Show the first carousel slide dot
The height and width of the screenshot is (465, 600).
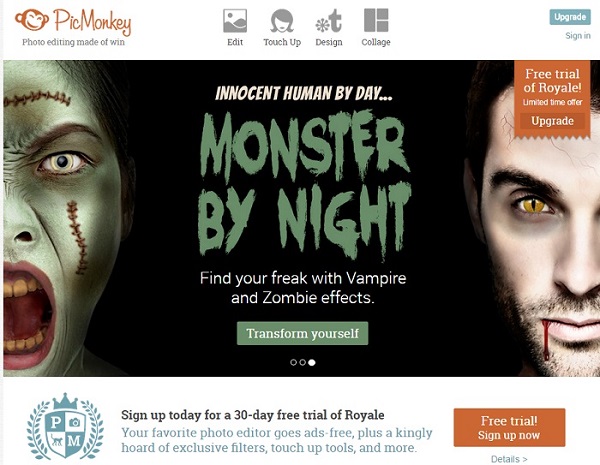293,362
